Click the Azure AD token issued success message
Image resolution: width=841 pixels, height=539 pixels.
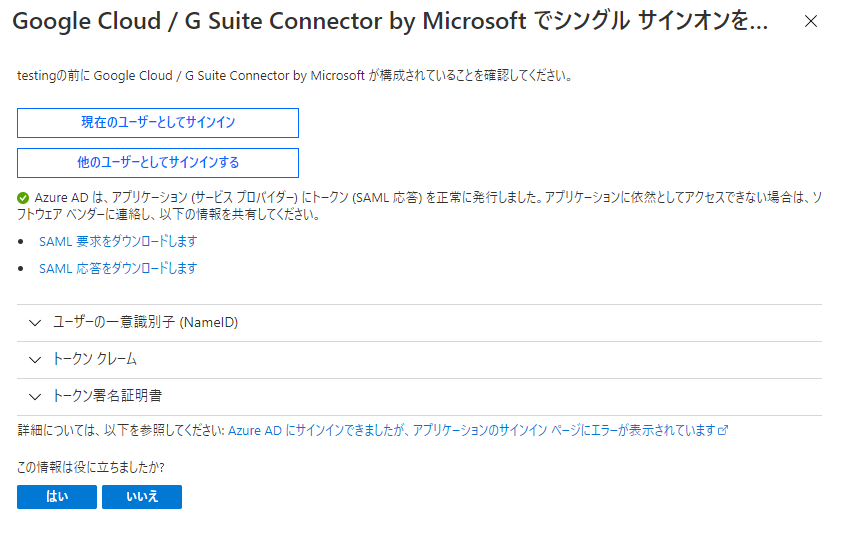[419, 206]
